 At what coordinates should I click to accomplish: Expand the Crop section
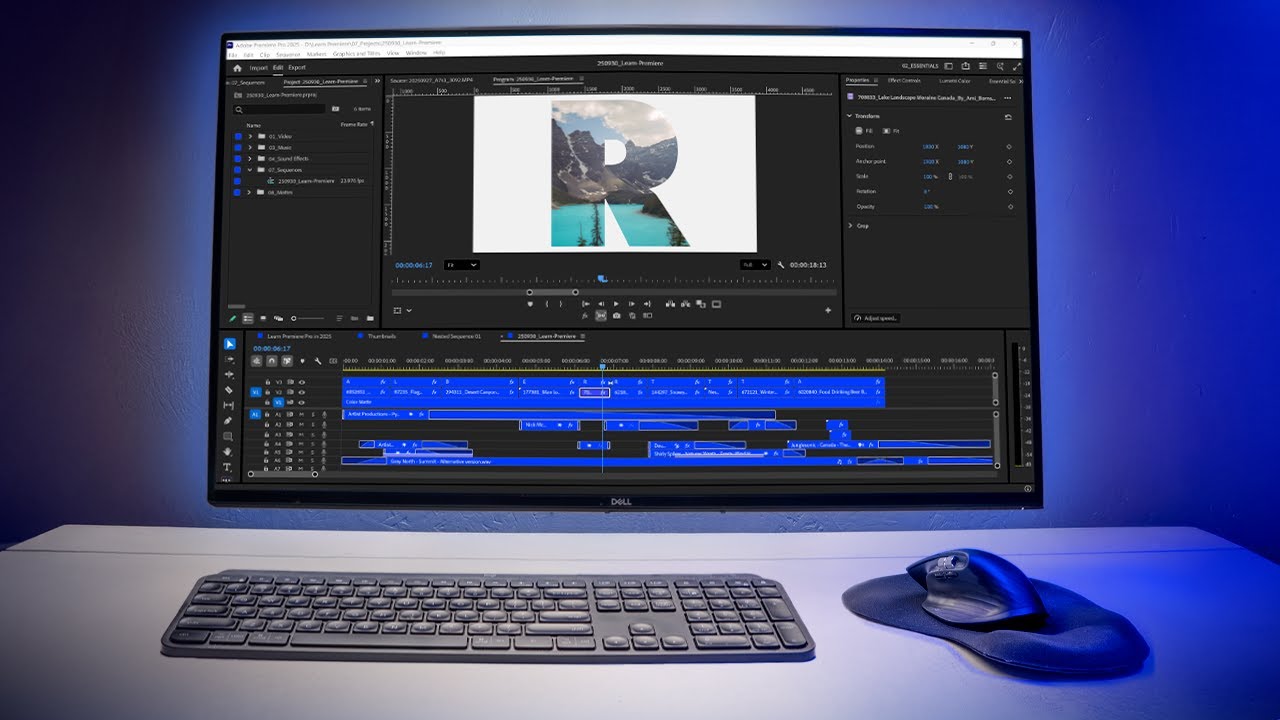(850, 226)
